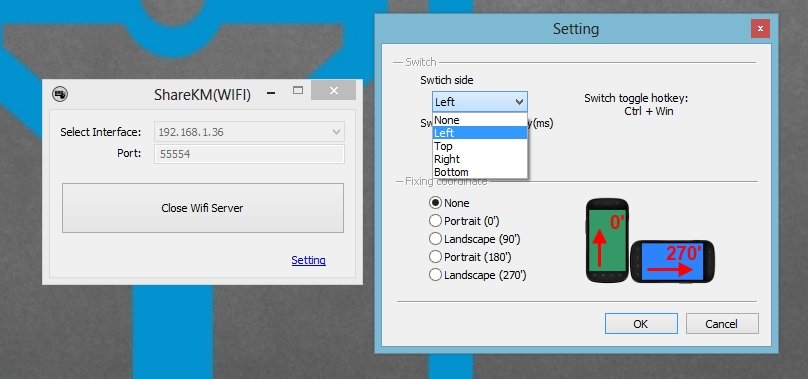Click the landscape phone 270' illustration
The width and height of the screenshot is (808, 379).
(672, 261)
